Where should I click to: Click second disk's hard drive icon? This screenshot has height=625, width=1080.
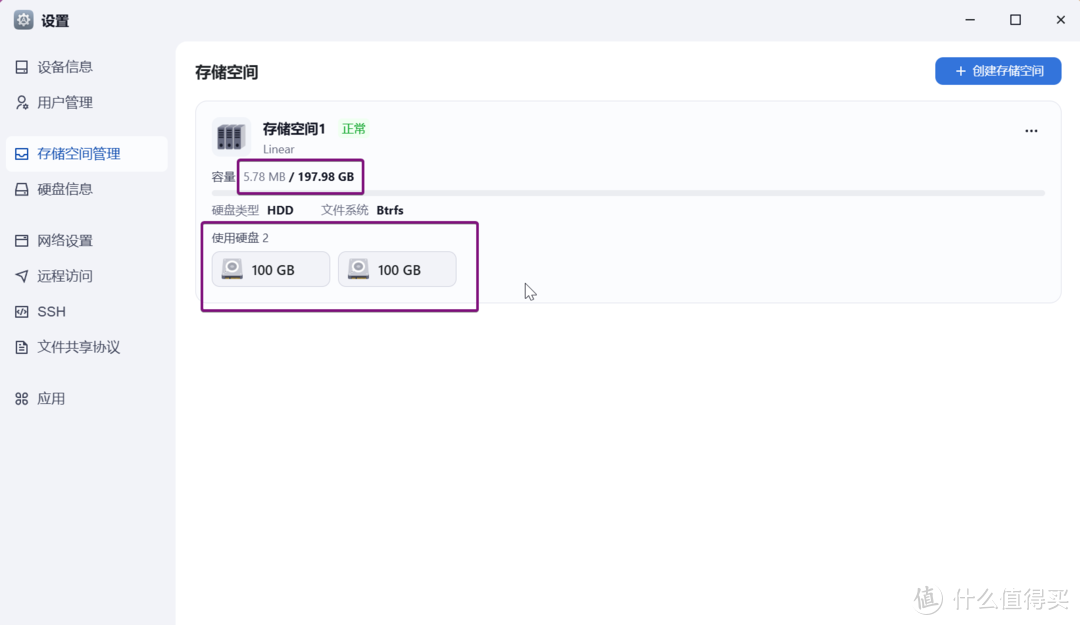pyautogui.click(x=358, y=269)
